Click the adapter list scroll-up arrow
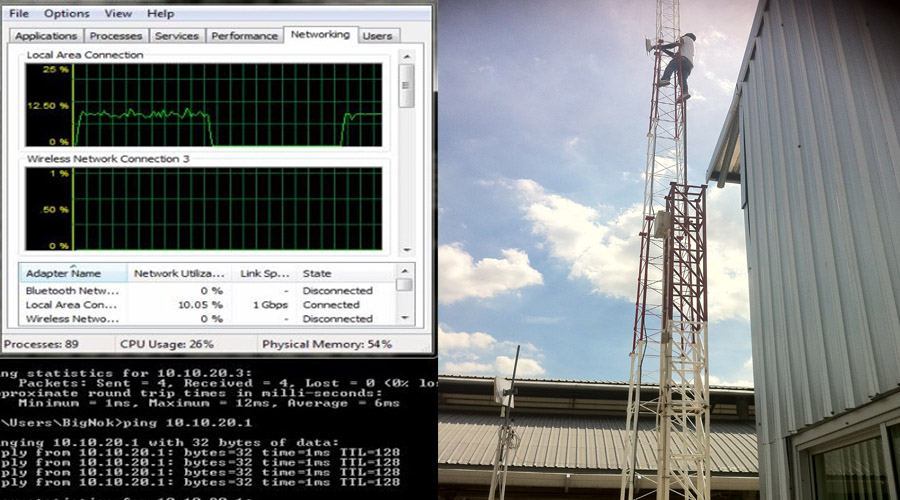The width and height of the screenshot is (900, 500). (405, 270)
